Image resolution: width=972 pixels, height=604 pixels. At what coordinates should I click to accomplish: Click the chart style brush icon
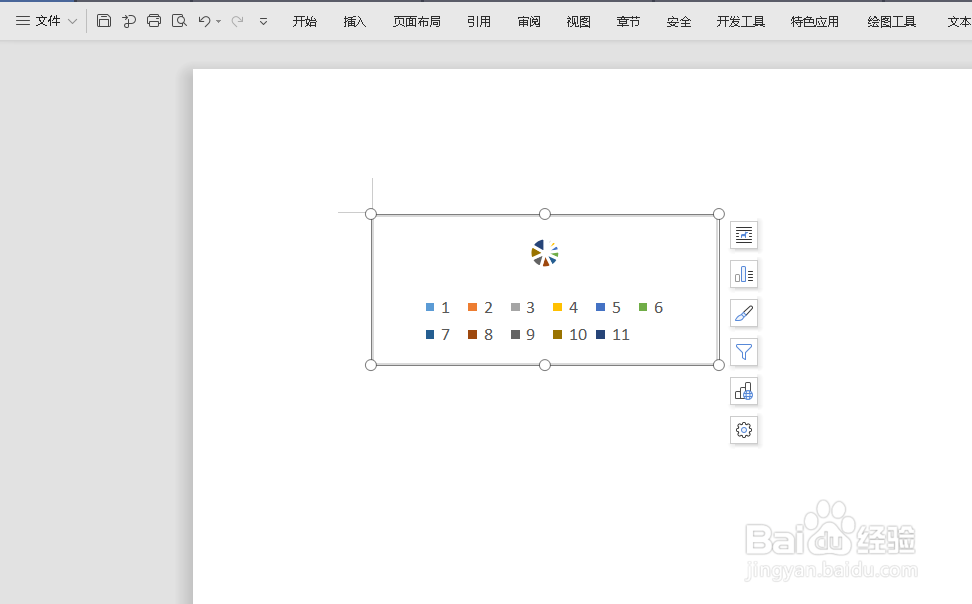click(744, 313)
